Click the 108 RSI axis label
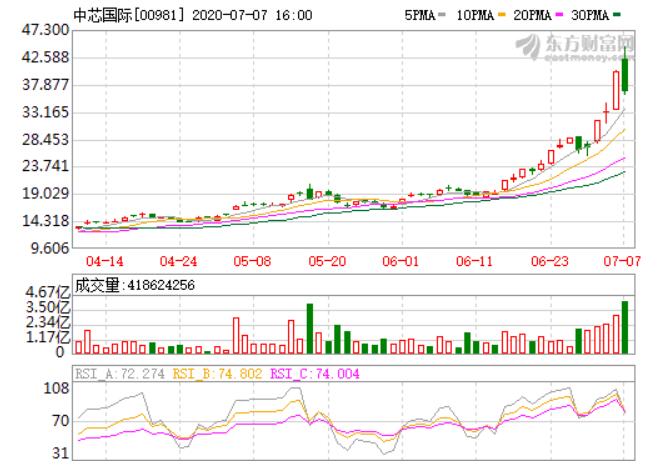660x470 pixels. [x=56, y=388]
